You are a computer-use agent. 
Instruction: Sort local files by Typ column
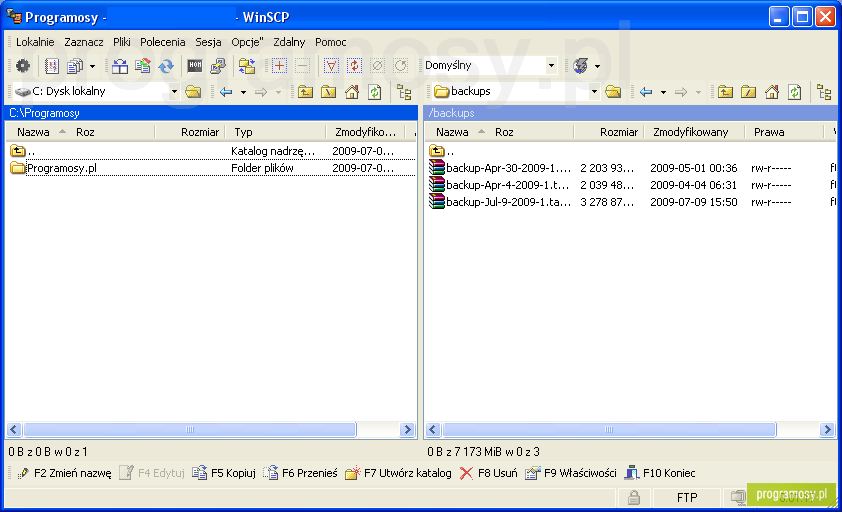pos(275,132)
